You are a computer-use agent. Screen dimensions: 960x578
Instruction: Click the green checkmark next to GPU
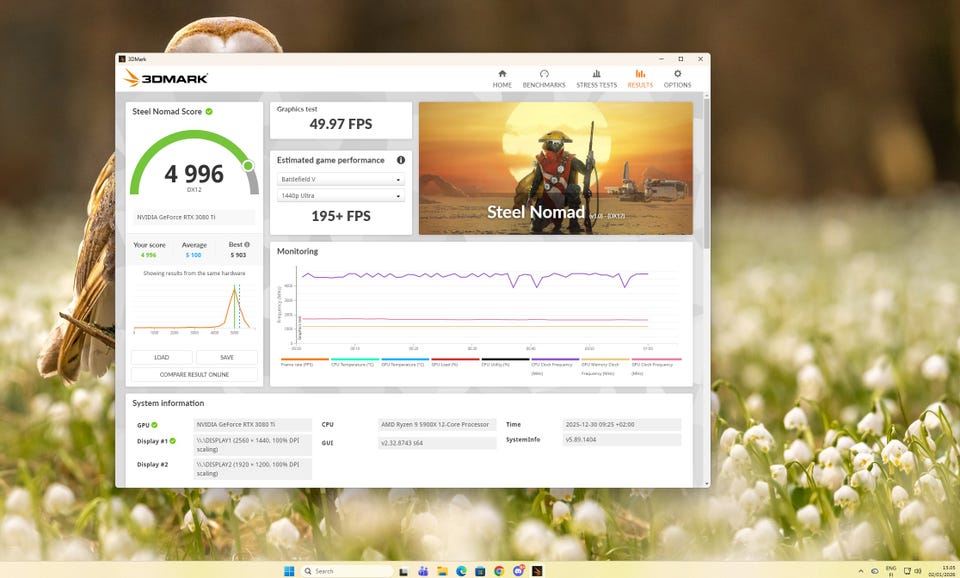pyautogui.click(x=154, y=424)
